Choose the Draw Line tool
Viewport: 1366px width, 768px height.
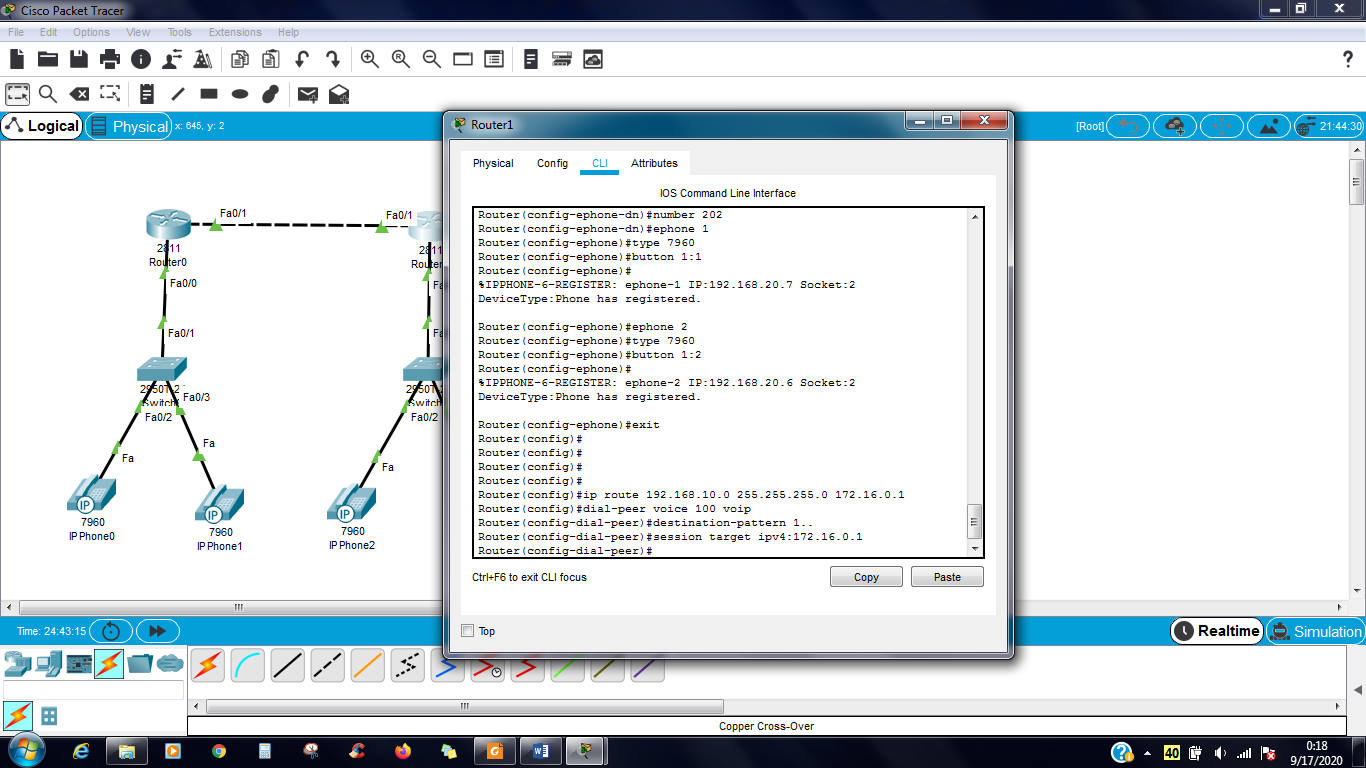(178, 94)
